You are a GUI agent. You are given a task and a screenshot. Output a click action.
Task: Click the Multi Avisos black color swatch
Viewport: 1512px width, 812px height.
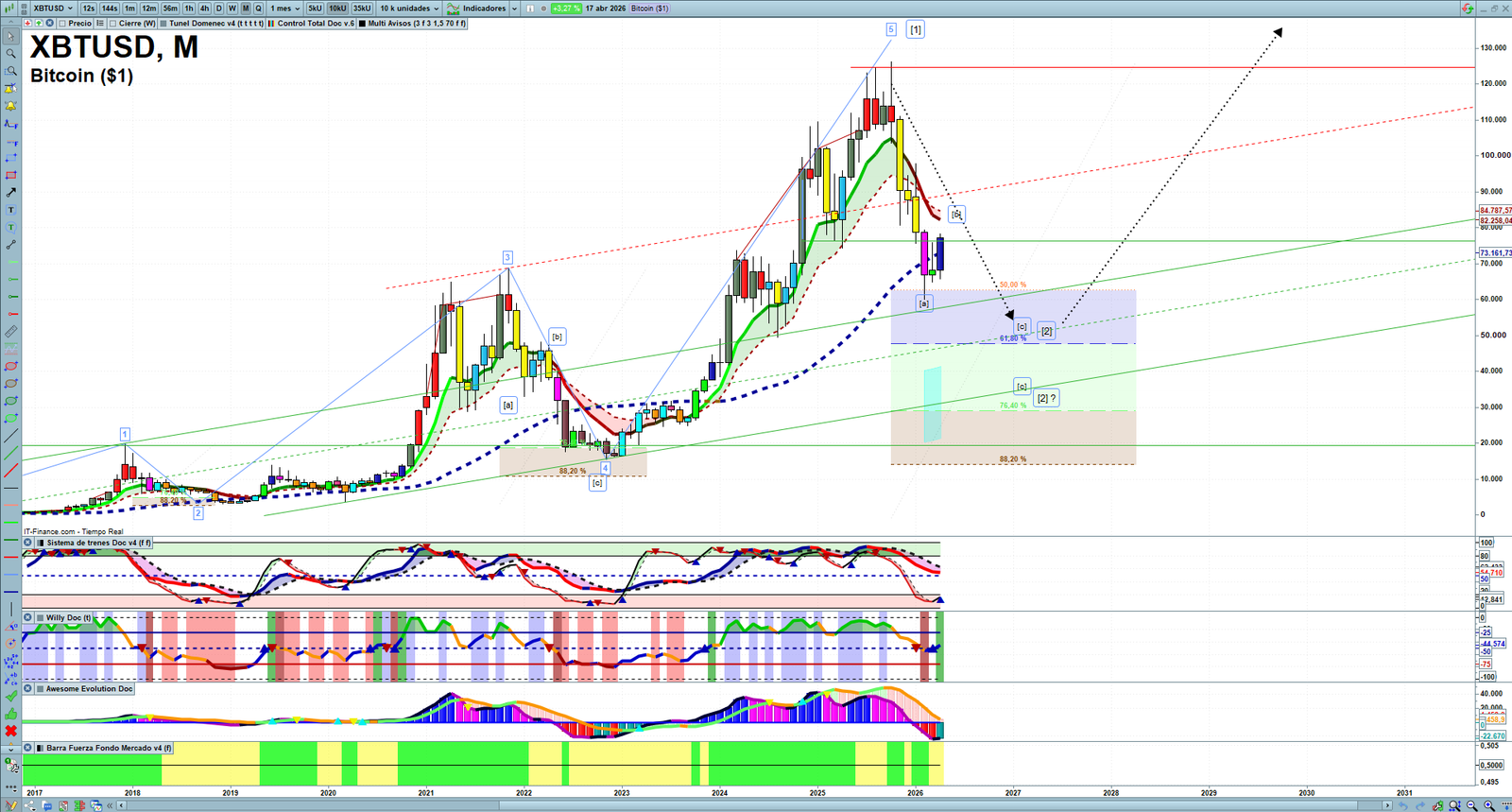click(362, 24)
